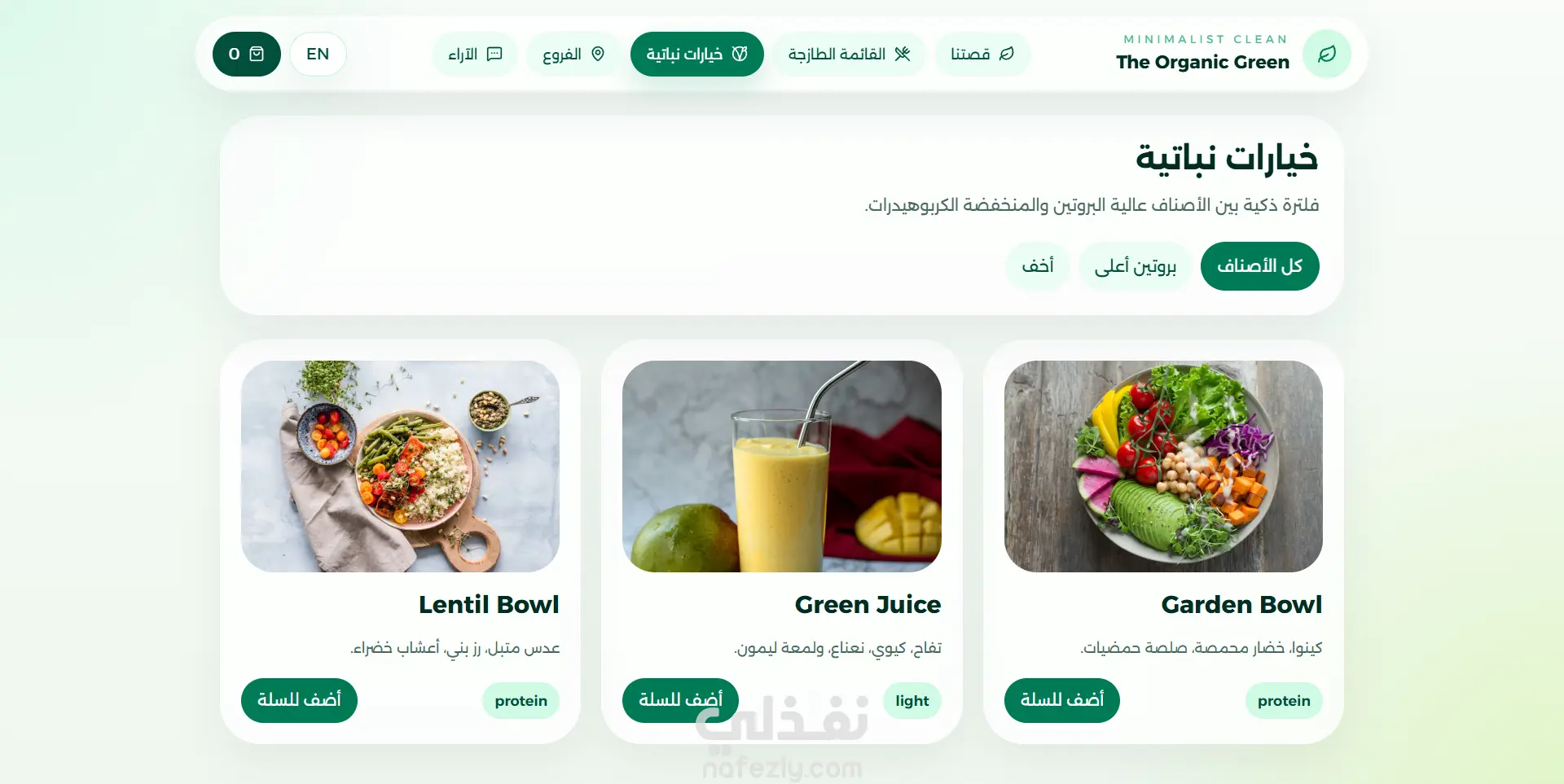
Task: Open the قصتنا navigation tab
Action: 982,54
